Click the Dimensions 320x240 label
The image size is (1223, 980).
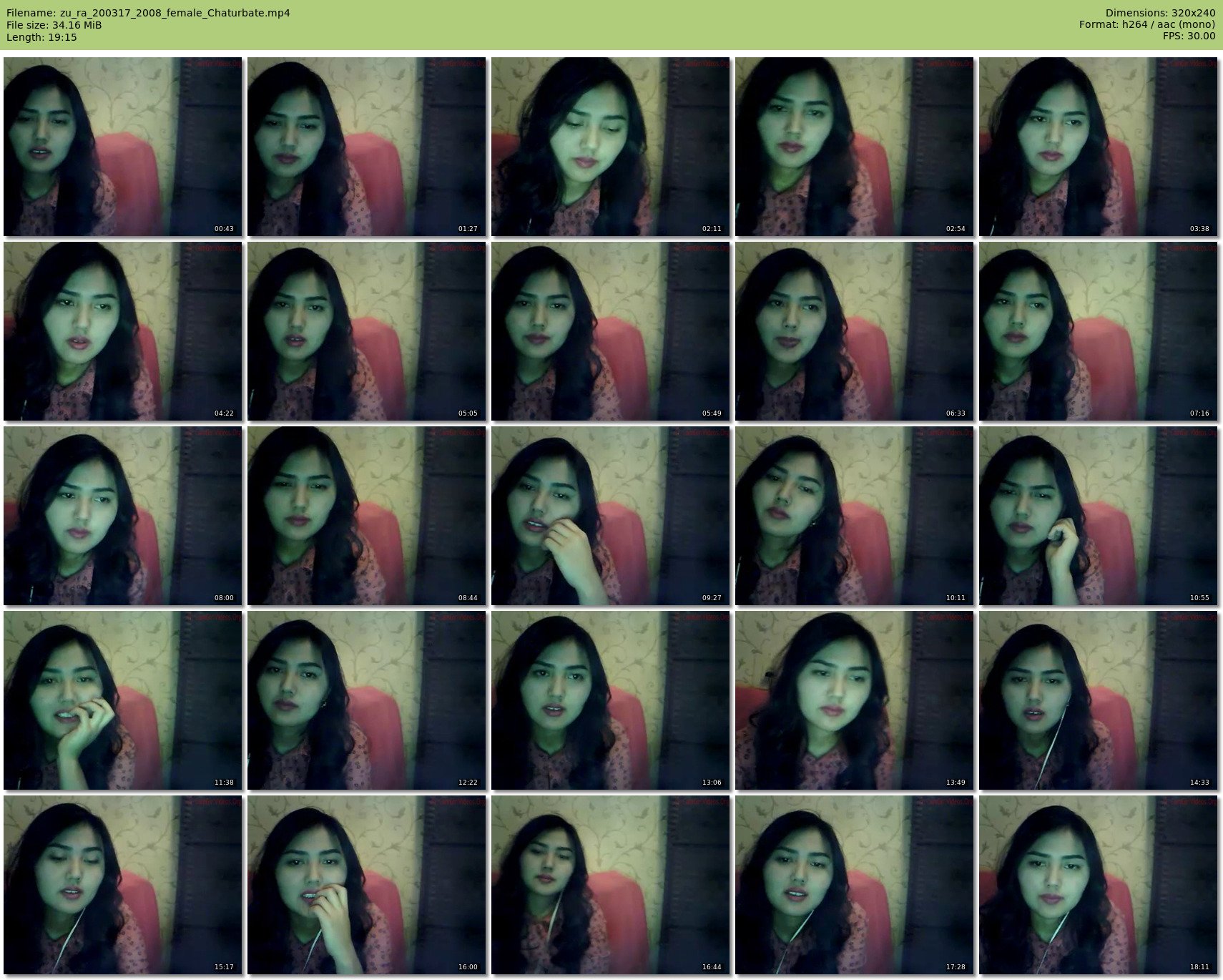point(1160,13)
